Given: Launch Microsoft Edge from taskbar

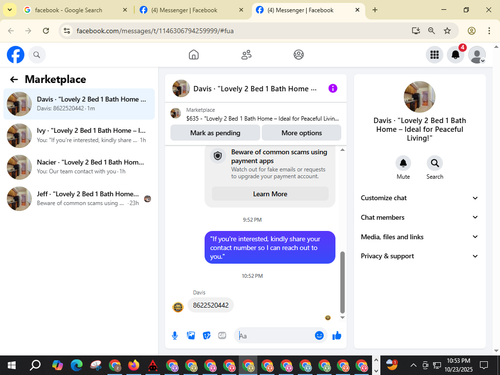Looking at the screenshot, I should pos(76,365).
